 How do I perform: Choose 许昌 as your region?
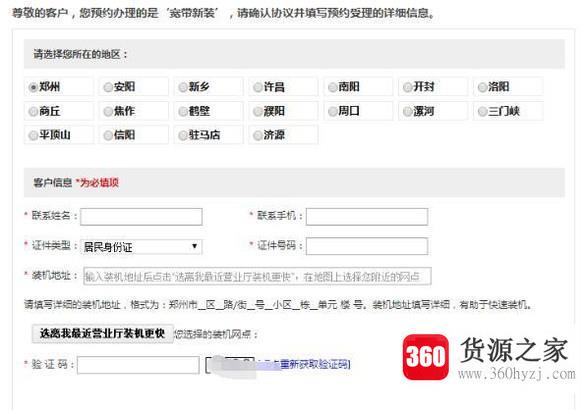pos(258,87)
